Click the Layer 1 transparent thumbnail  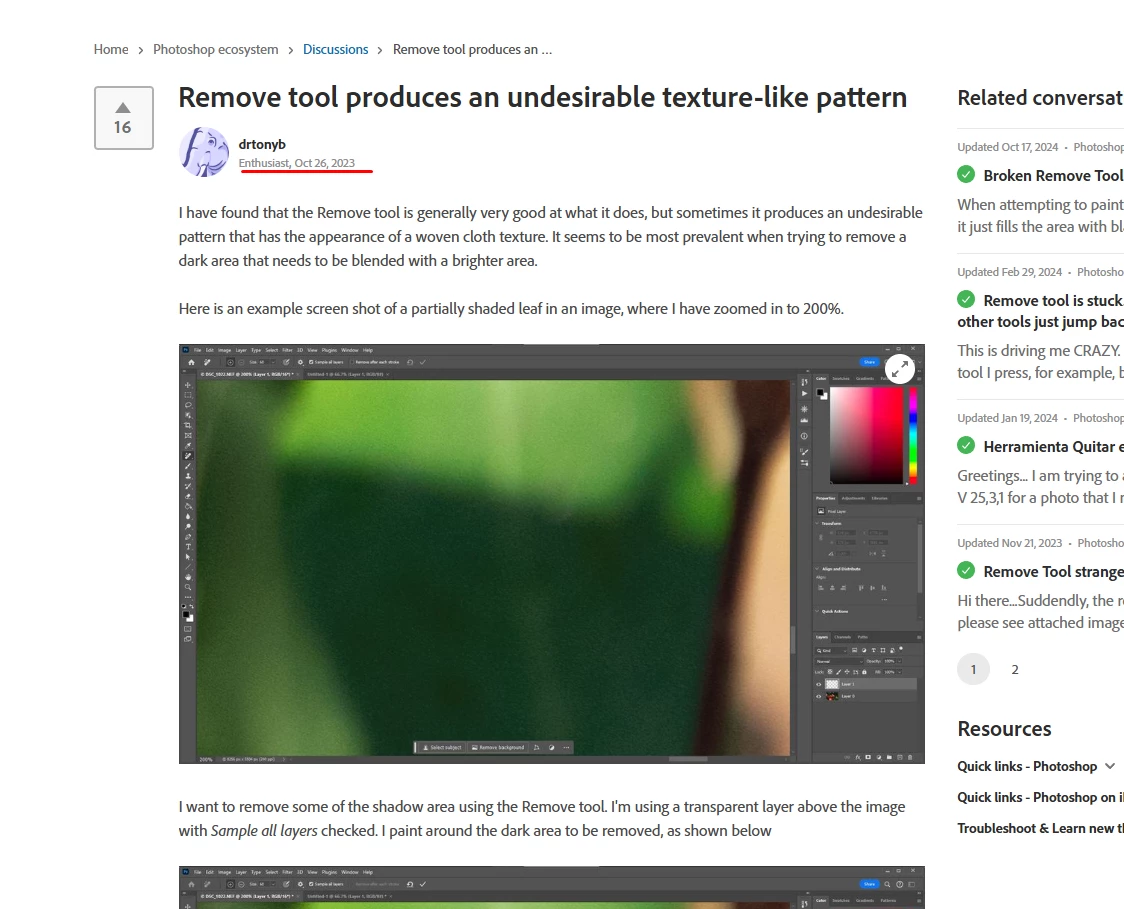coord(832,684)
